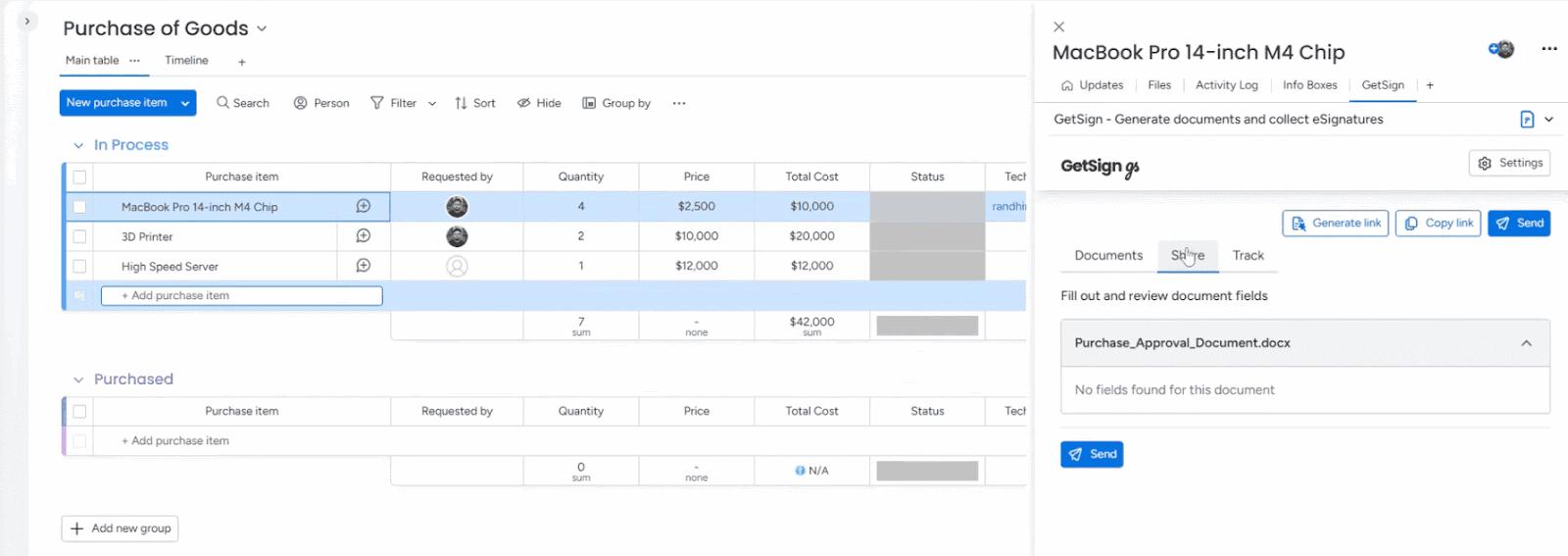Open the Search tool
Screen dimensions: 1568x556
click(243, 103)
